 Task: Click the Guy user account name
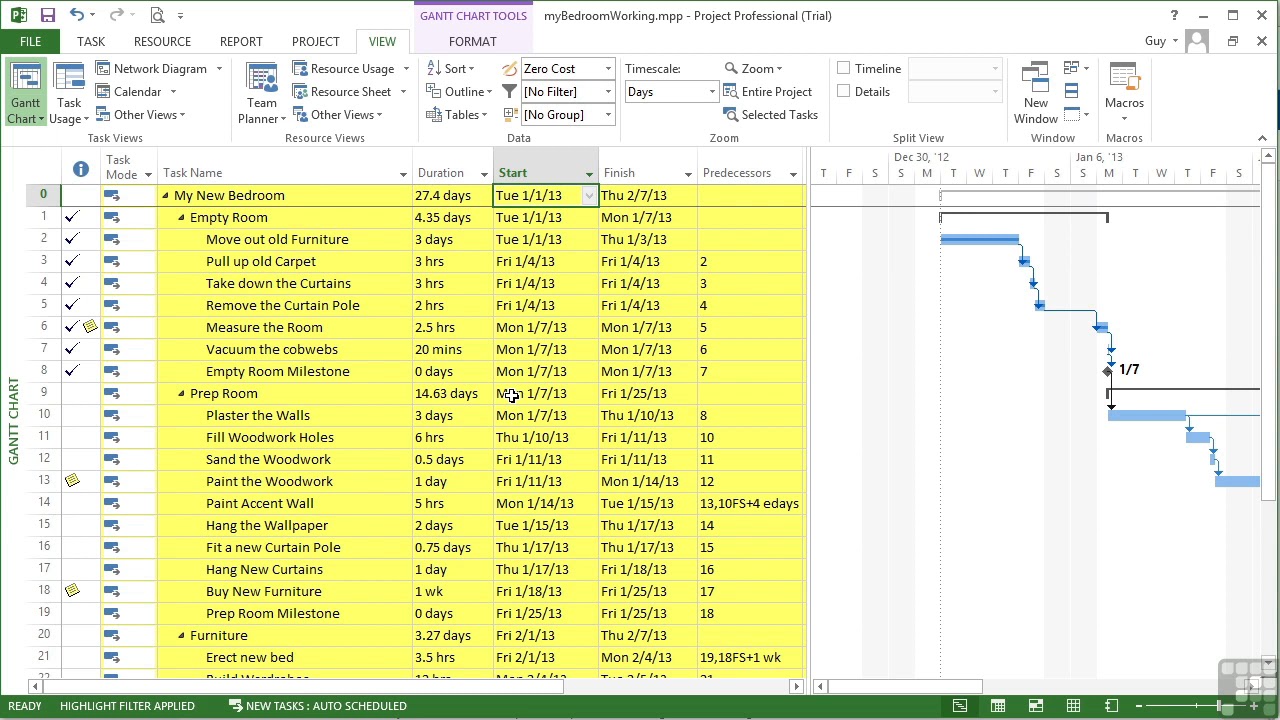click(x=1155, y=41)
